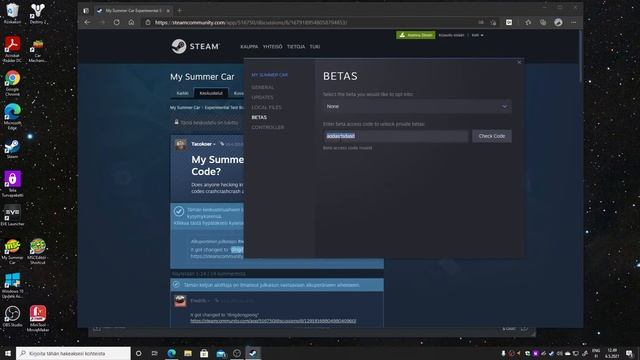Click the browser back arrow
640x360 pixels.
[x=87, y=22]
